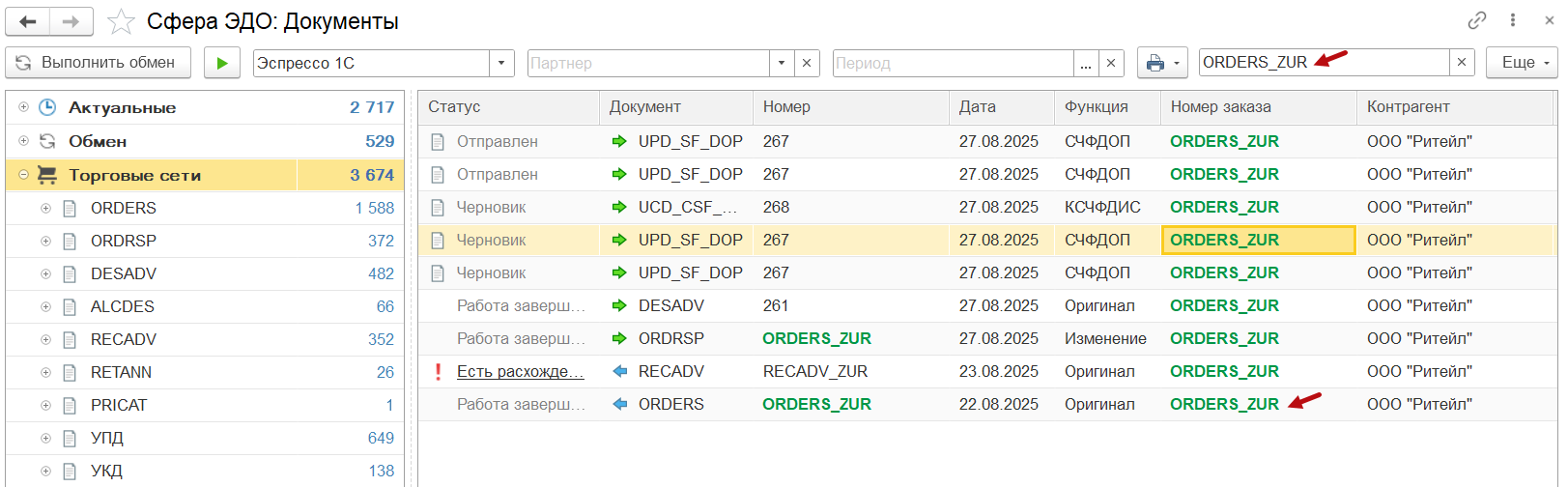Sort by the Документ column header
The height and width of the screenshot is (487, 1568).
(676, 107)
